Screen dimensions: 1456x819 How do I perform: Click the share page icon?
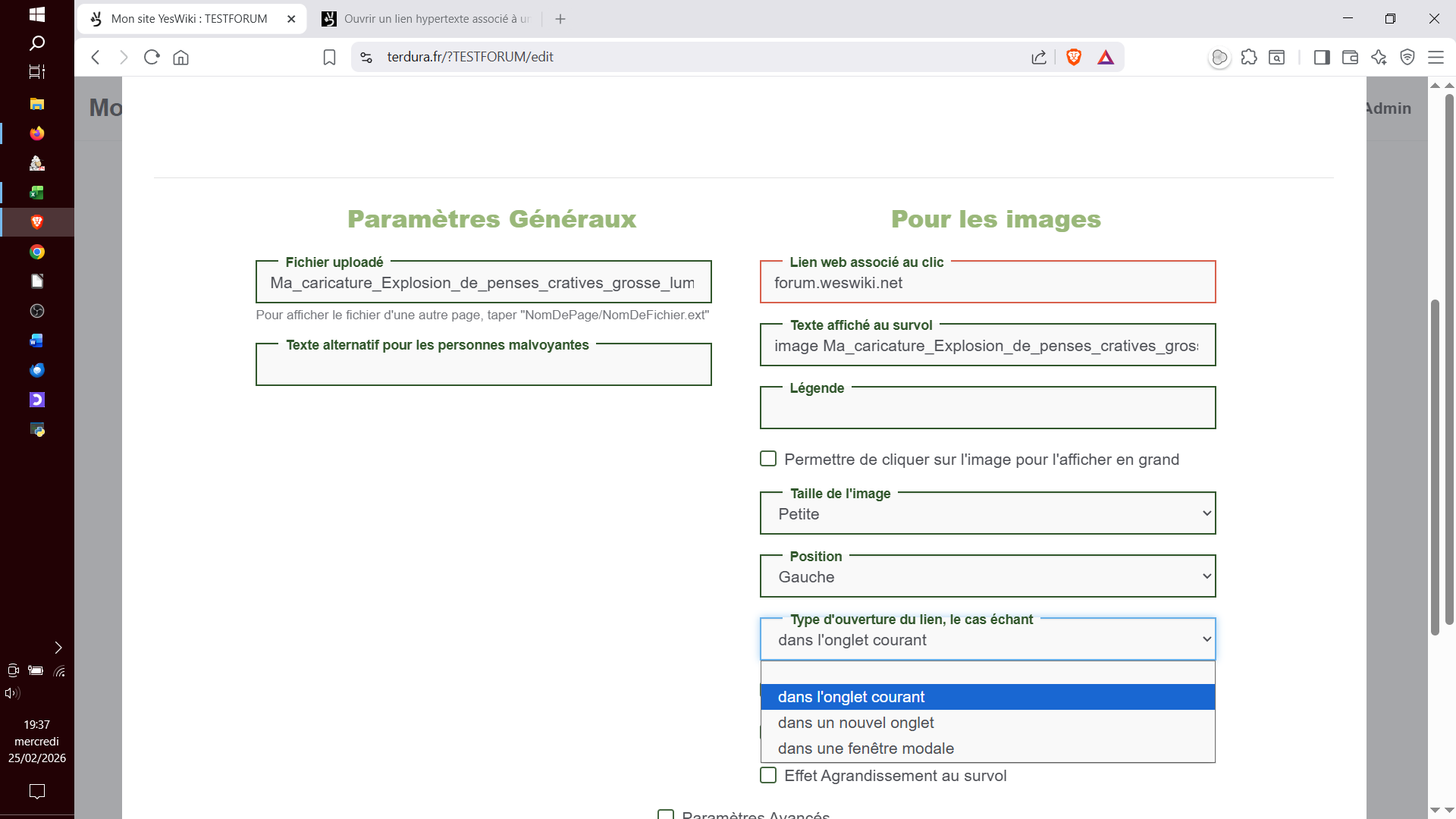pyautogui.click(x=1039, y=57)
